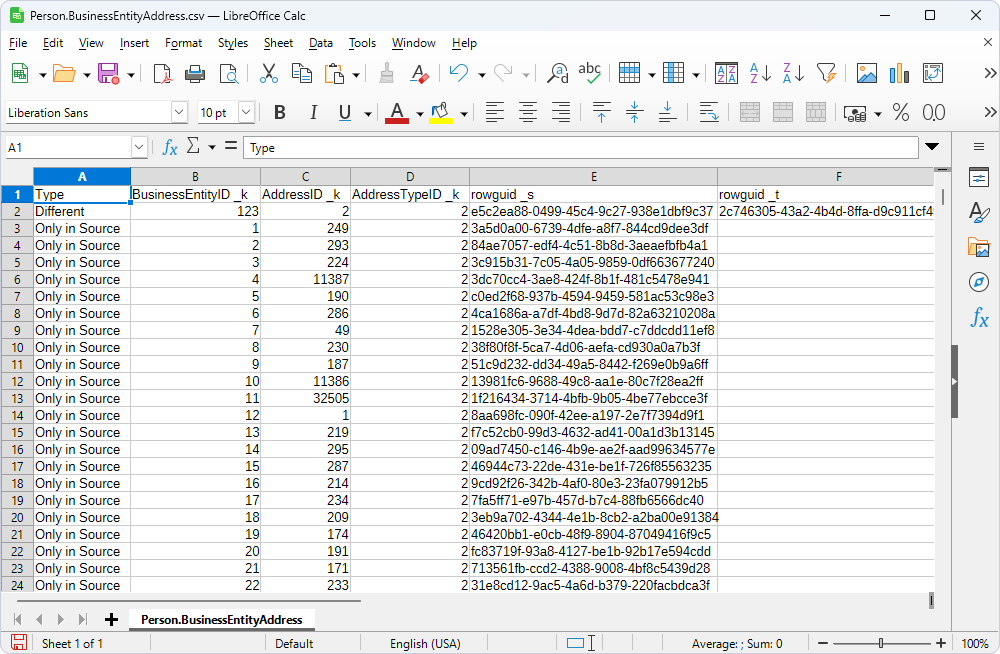The height and width of the screenshot is (654, 1000).
Task: Open the Tools menu
Action: 362,43
